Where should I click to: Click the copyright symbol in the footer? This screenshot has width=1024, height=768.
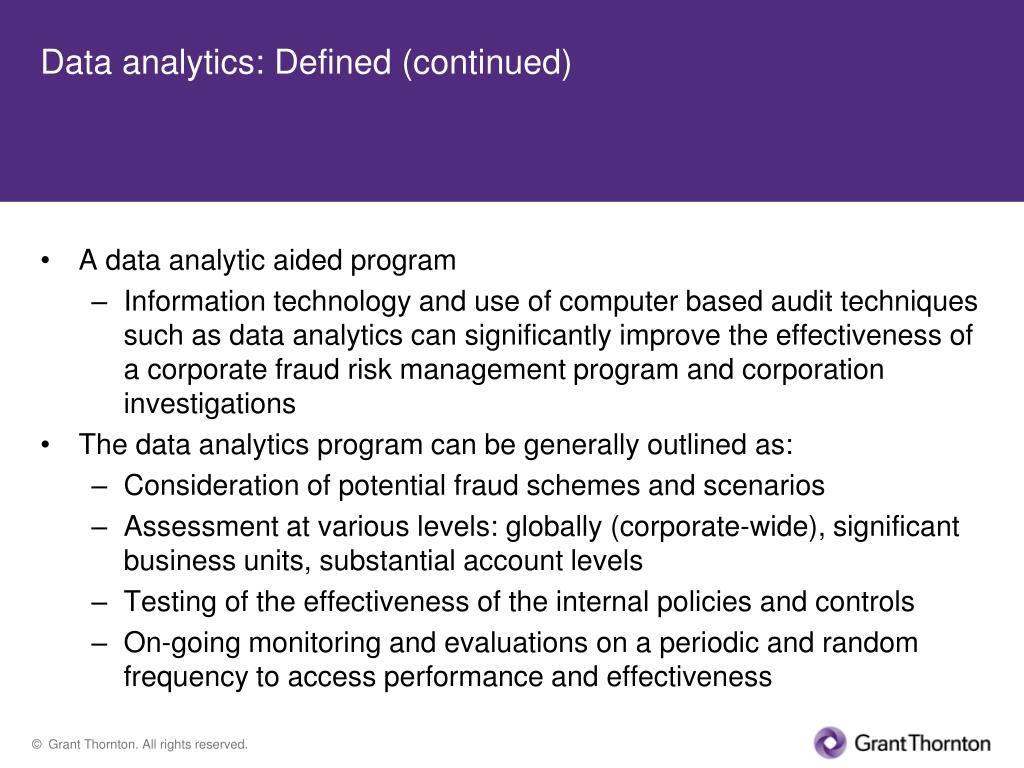point(37,744)
